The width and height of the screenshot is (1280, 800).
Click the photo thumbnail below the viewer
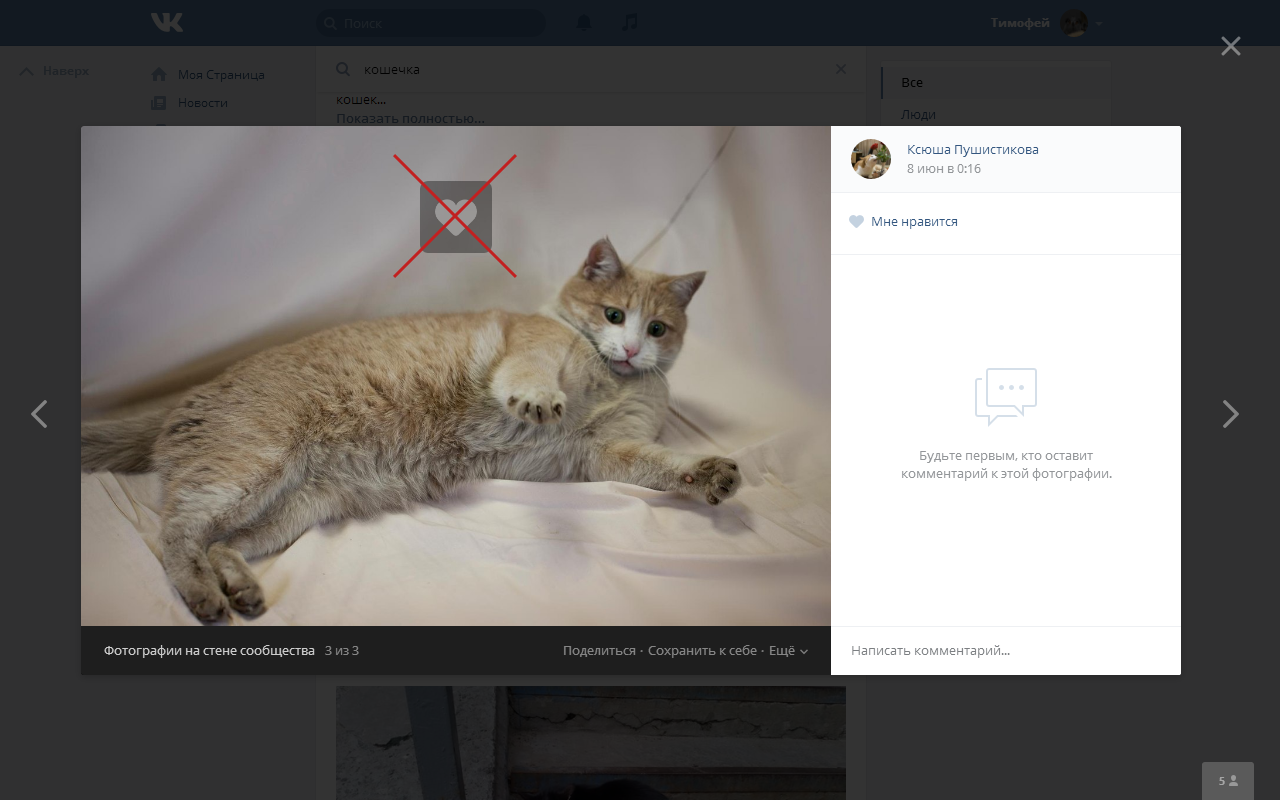click(591, 743)
